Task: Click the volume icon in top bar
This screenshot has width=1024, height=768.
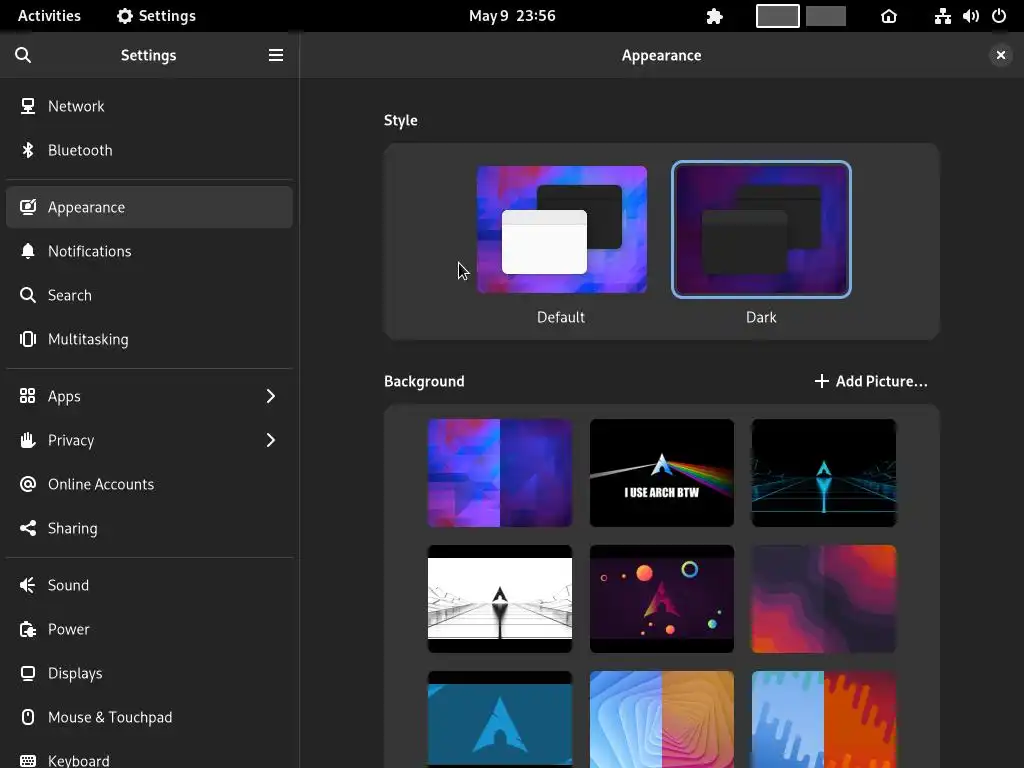Action: pos(970,16)
